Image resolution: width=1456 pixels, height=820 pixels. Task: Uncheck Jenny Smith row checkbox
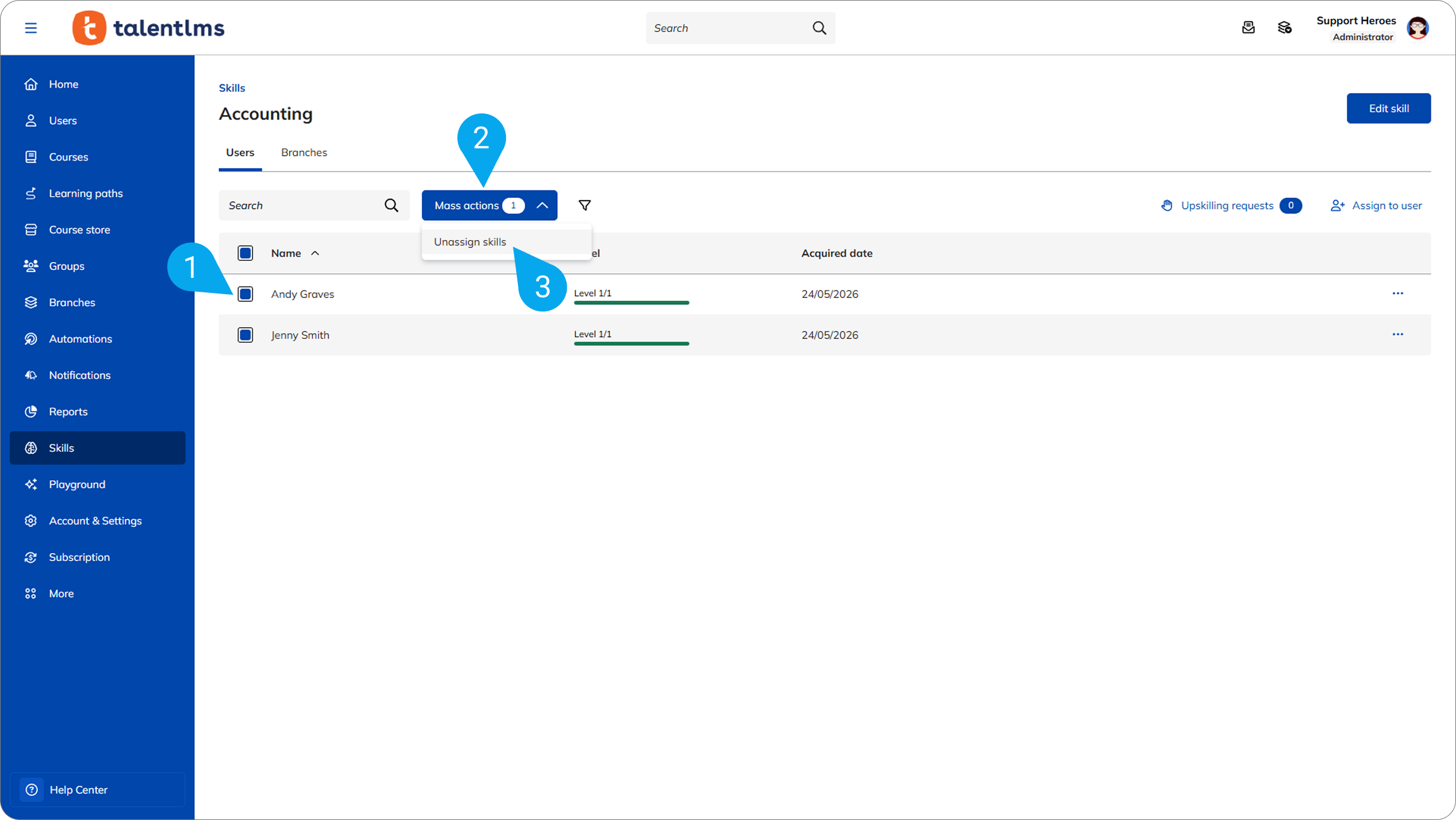tap(245, 335)
